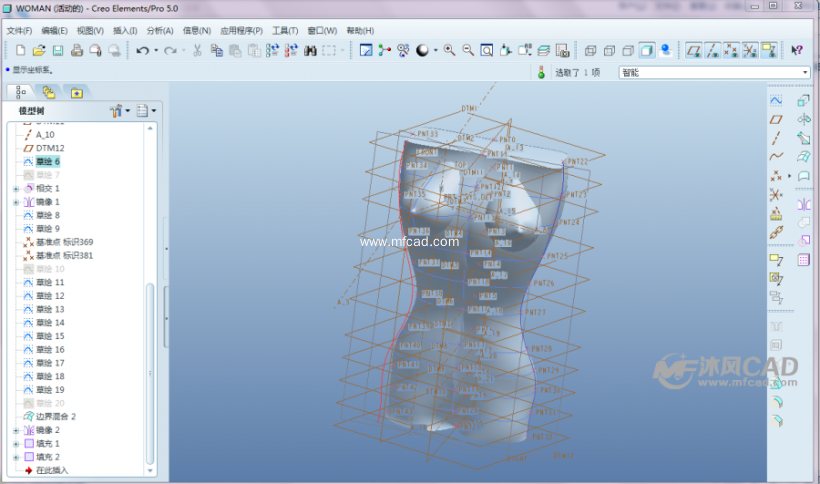Select the datum plane tool icon
820x484 pixels.
tap(775, 119)
